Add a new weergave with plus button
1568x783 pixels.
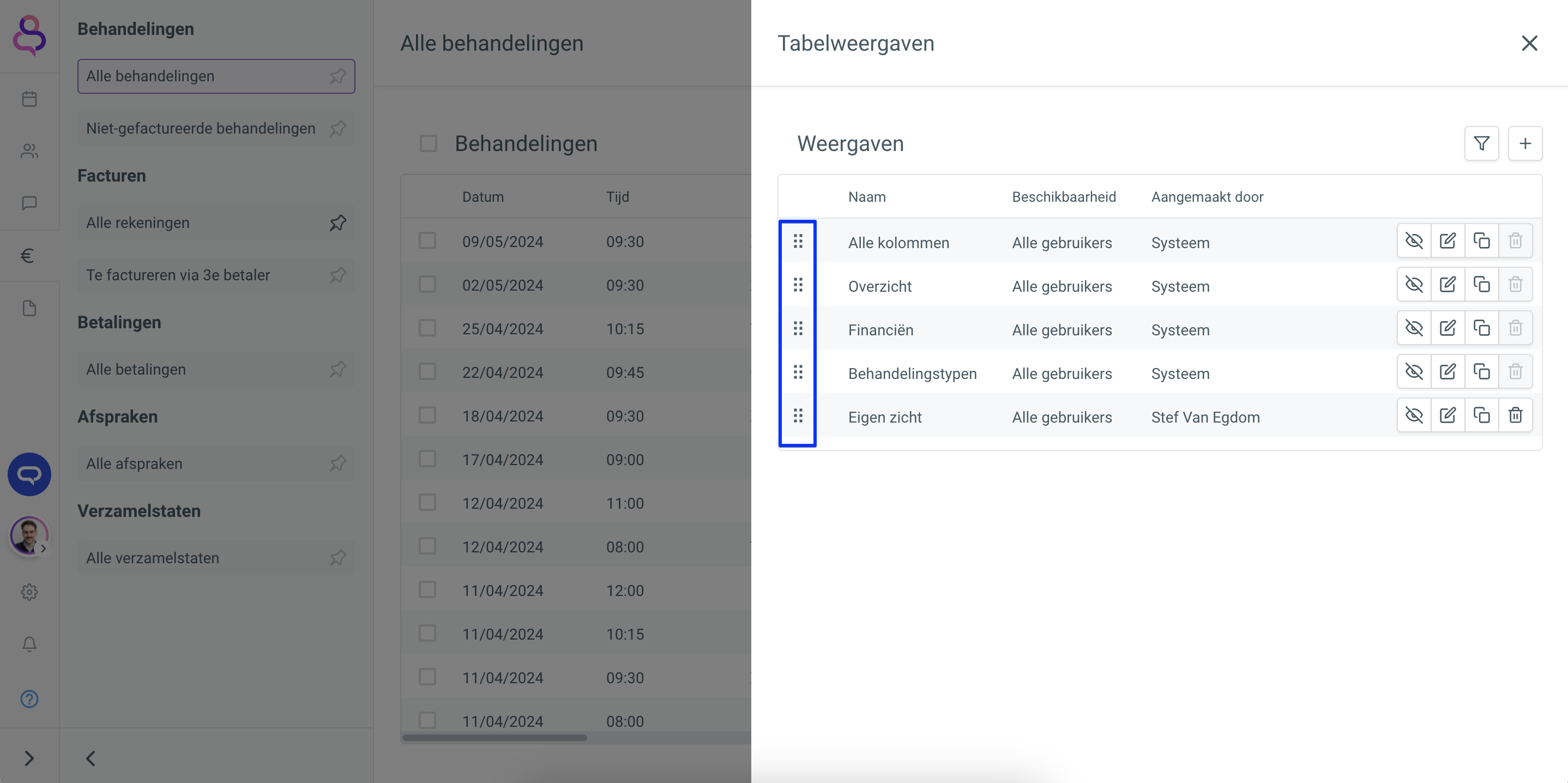click(x=1525, y=144)
